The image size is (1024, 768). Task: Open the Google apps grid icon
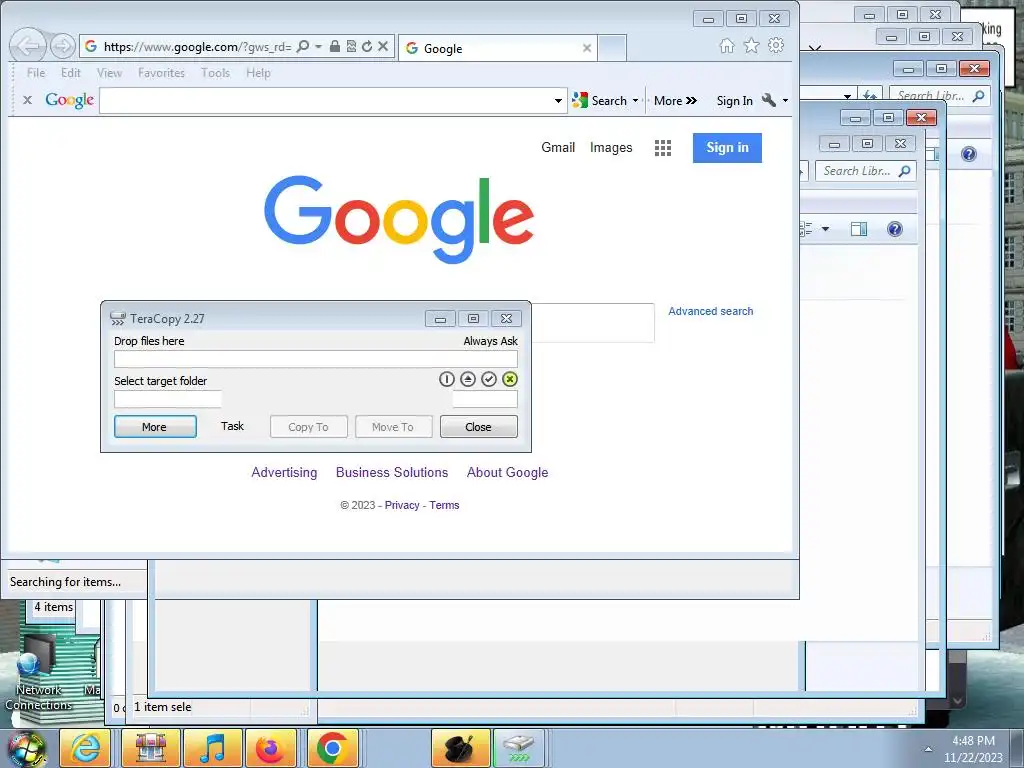(663, 148)
